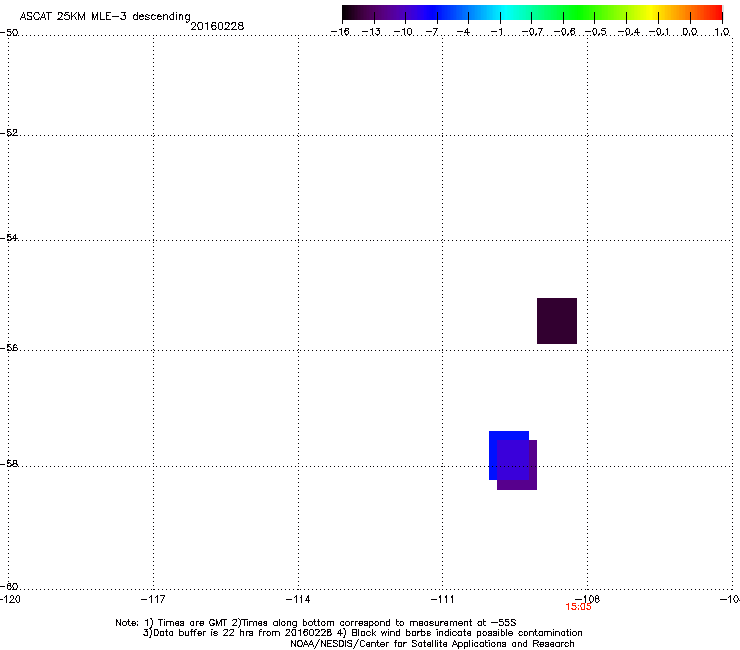Click the red 15:05 time stamp
The width and height of the screenshot is (740, 650).
[579, 607]
